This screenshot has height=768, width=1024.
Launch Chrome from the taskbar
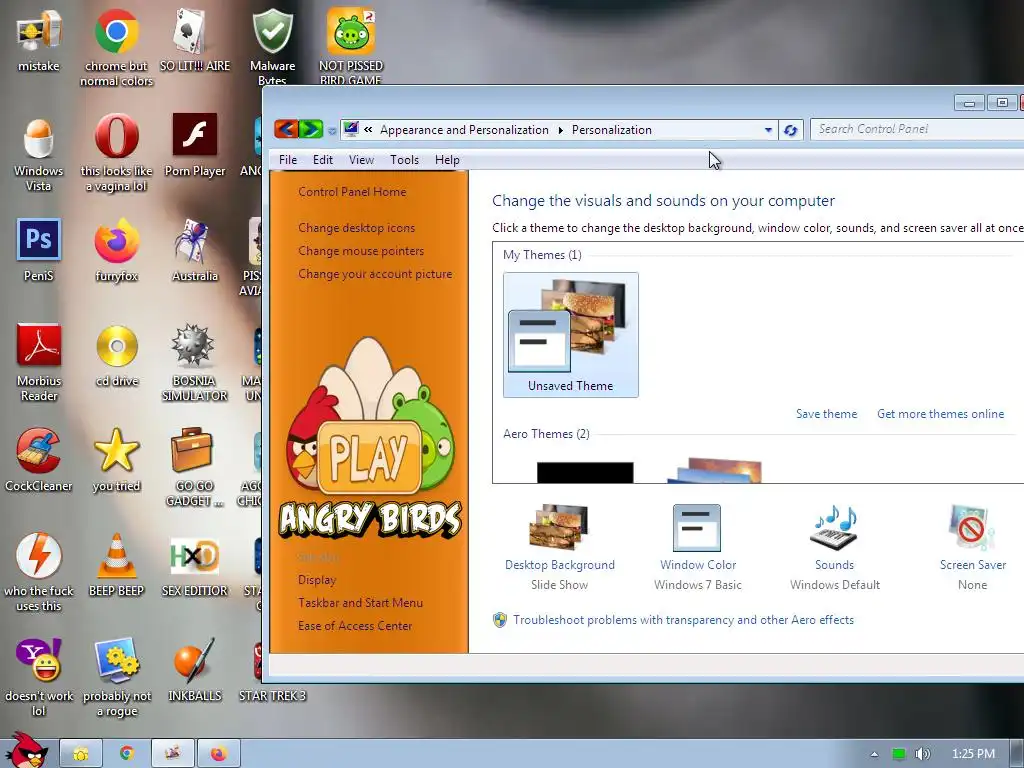click(x=127, y=754)
